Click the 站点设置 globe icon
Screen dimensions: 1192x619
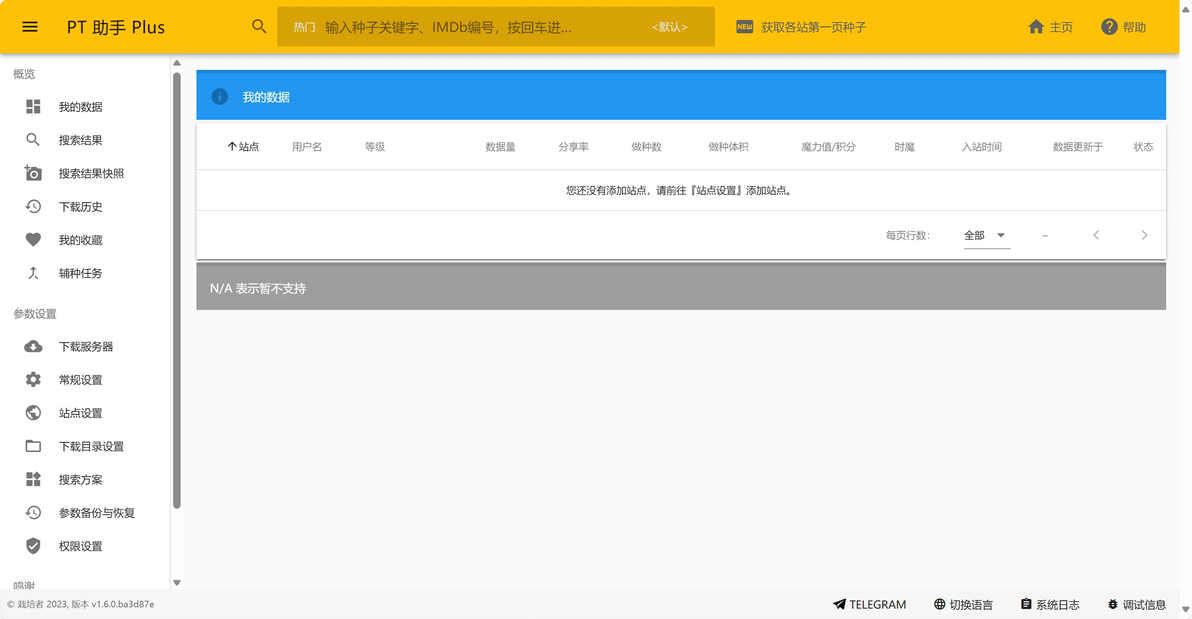coord(33,413)
